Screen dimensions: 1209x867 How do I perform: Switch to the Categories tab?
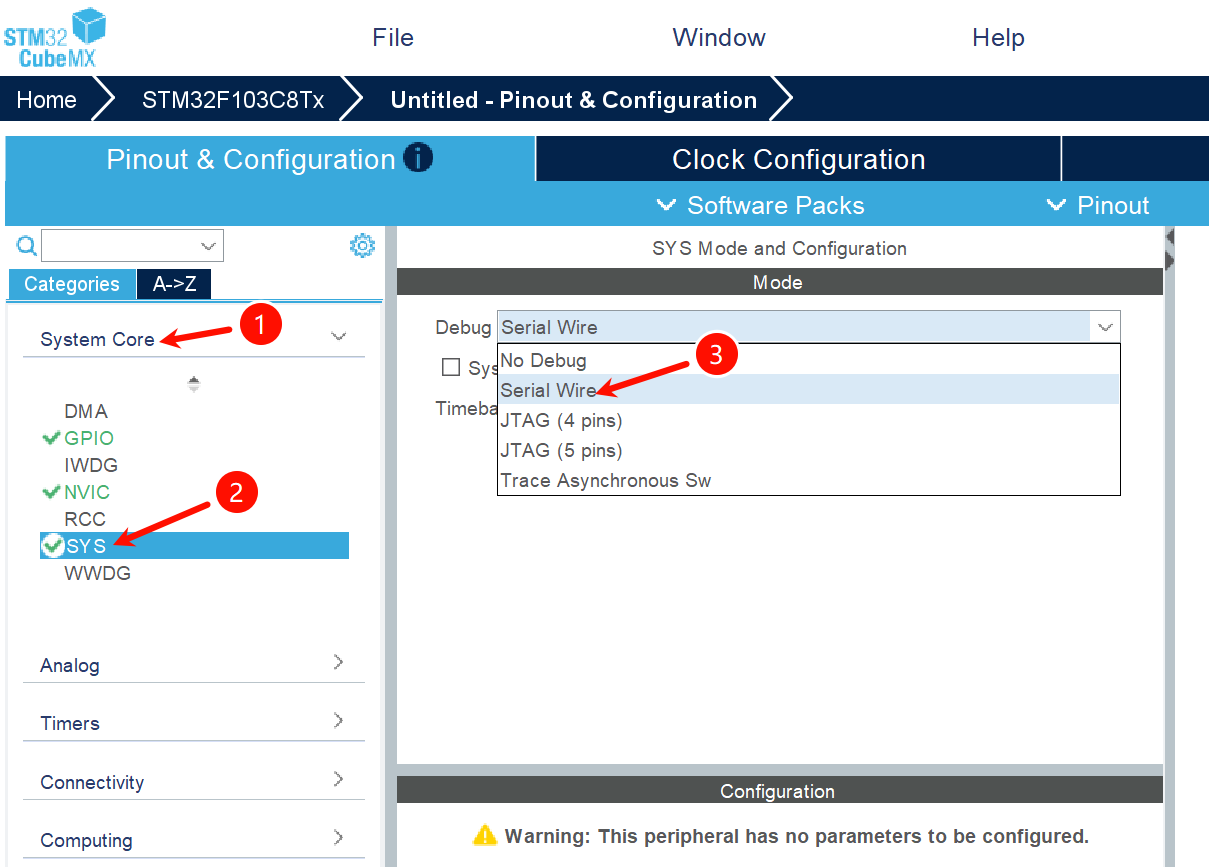point(72,284)
